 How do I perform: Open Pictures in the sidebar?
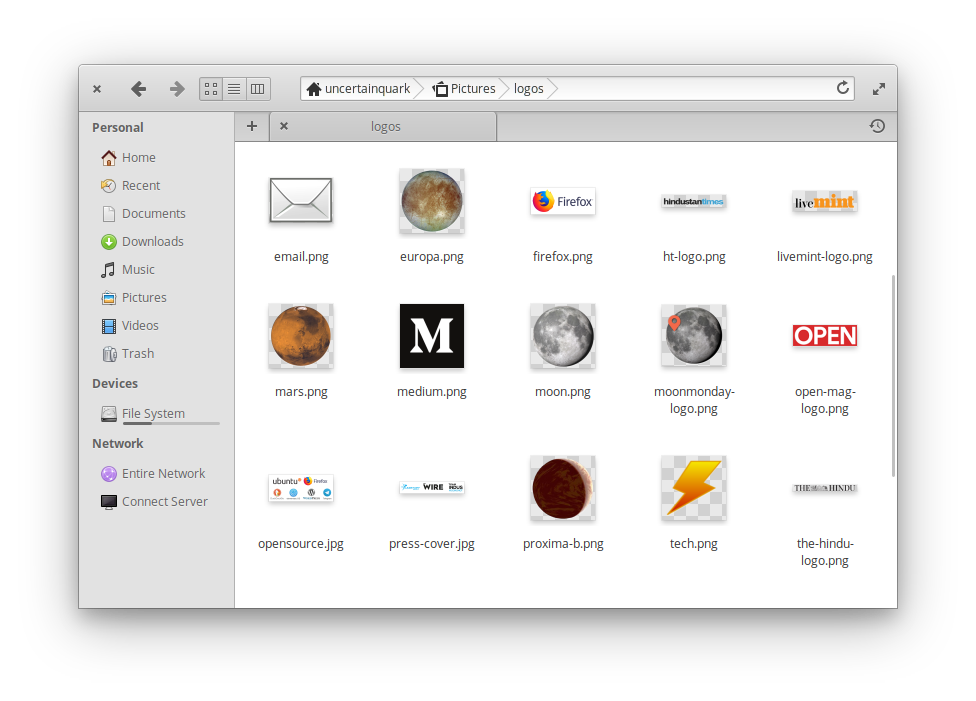tap(134, 298)
